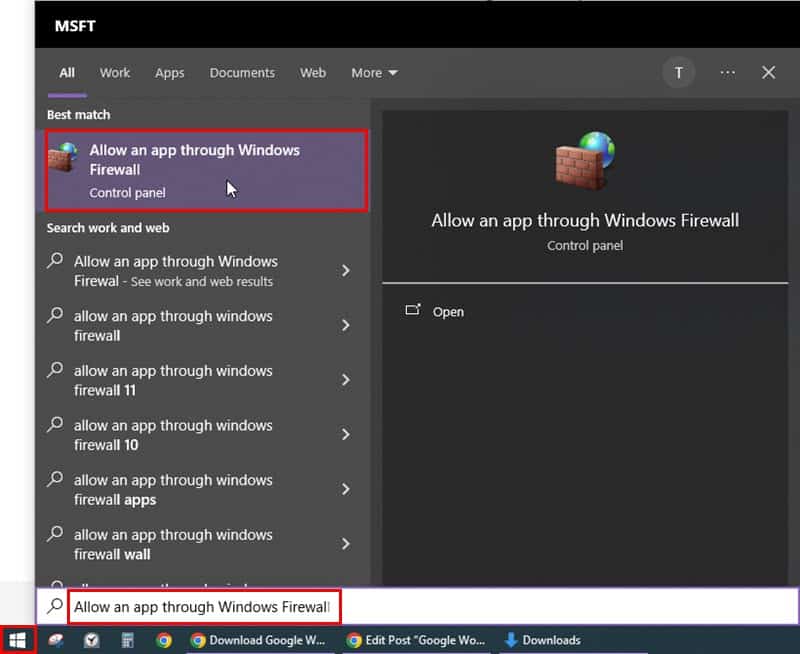Expand arrow for 'See work and web results'
Screen dimensions: 800x654
pos(346,270)
